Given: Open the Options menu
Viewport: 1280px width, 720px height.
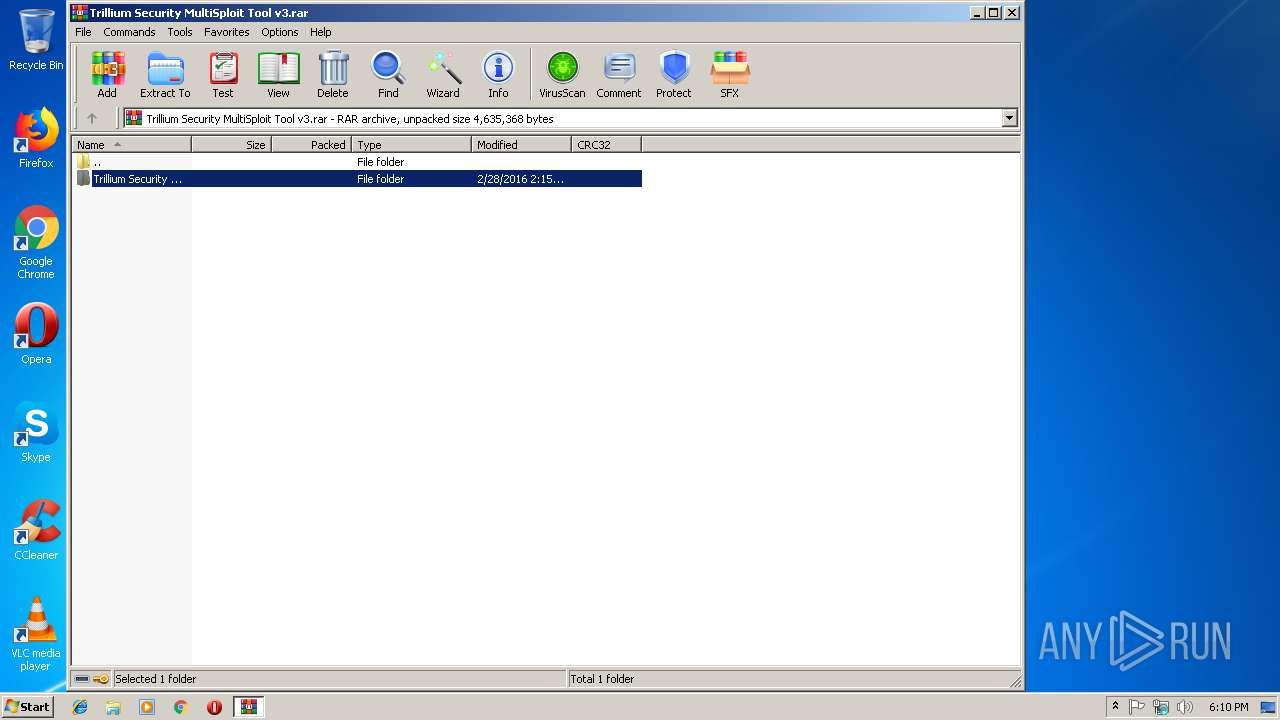Looking at the screenshot, I should (x=280, y=32).
